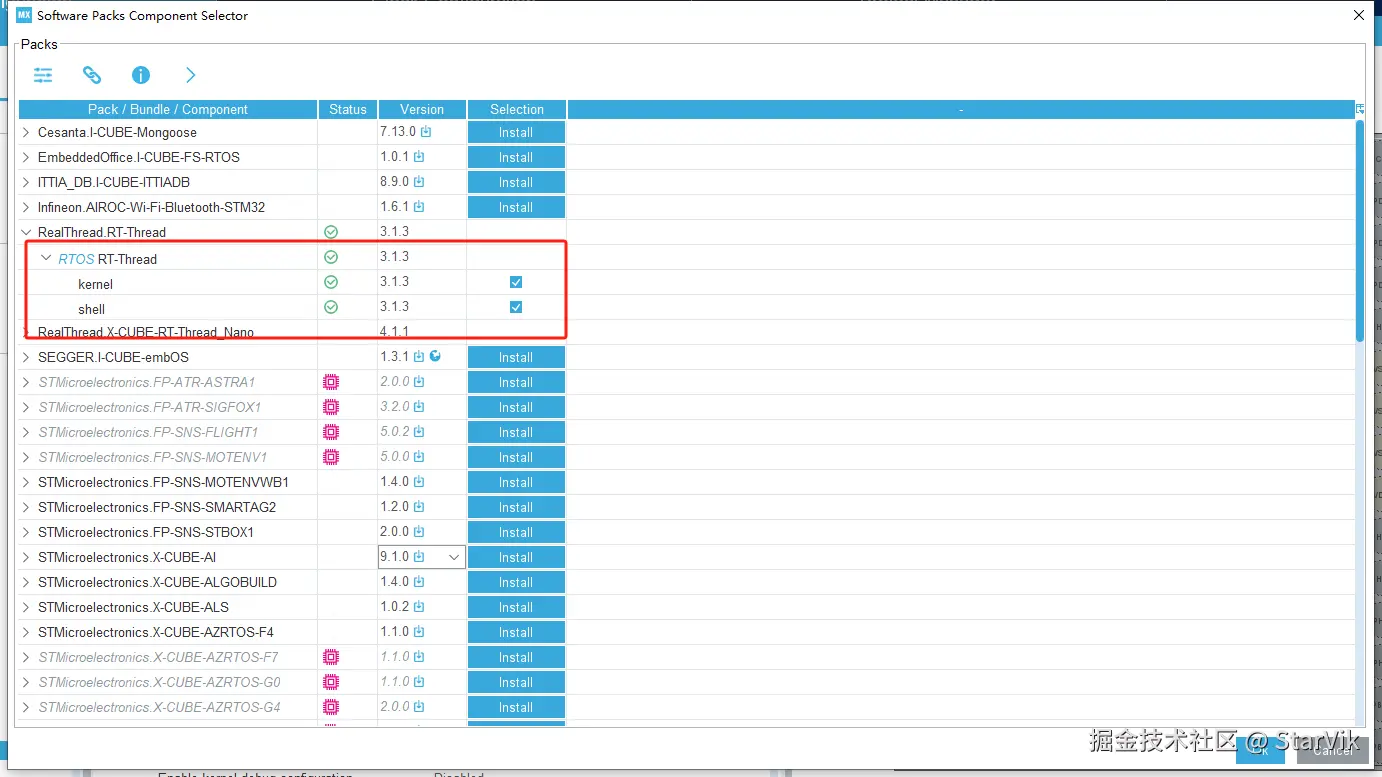The width and height of the screenshot is (1382, 777).
Task: Click download icon beside version 1.6.1
Action: click(x=419, y=207)
